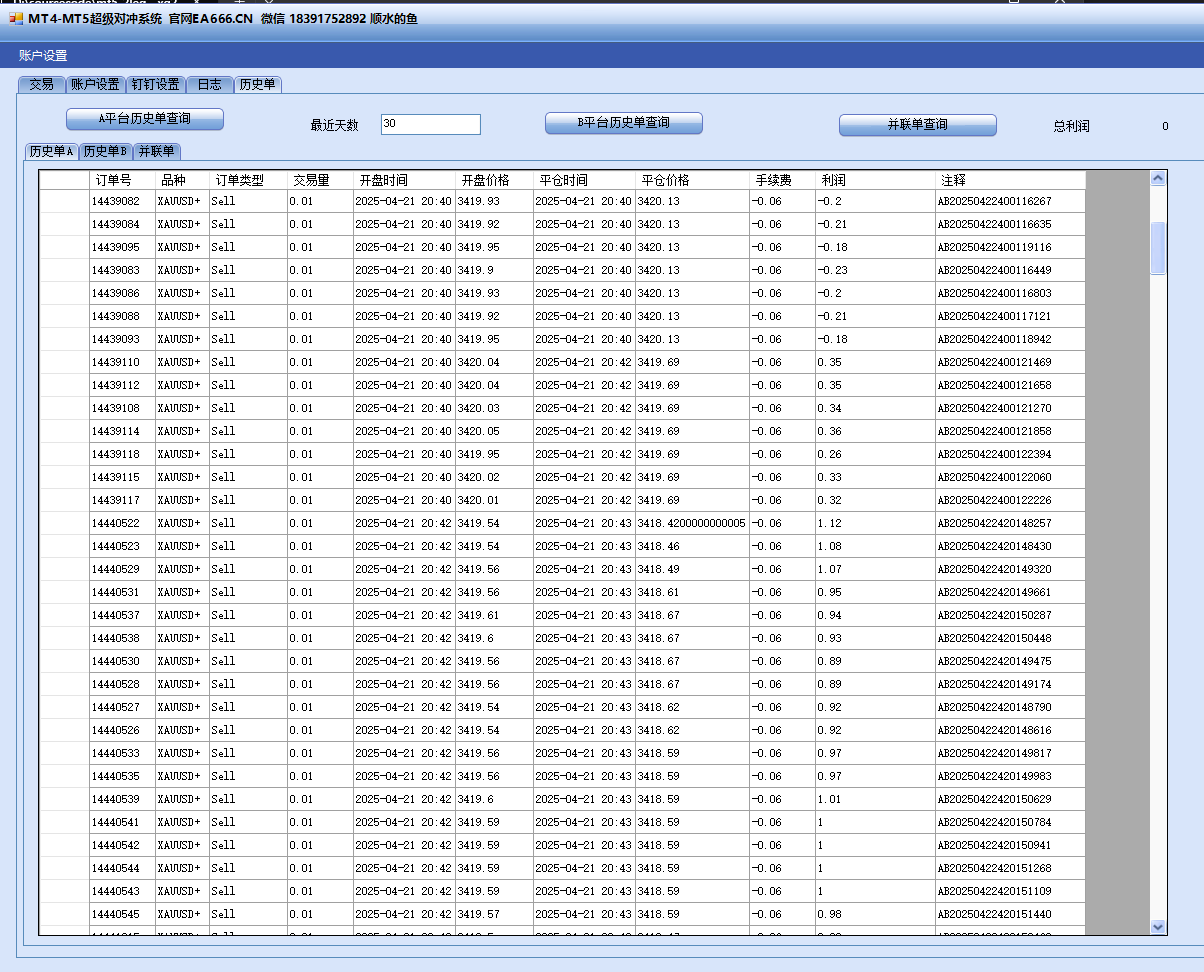
Task: Click the B平台历史单查询 button
Action: 623,123
